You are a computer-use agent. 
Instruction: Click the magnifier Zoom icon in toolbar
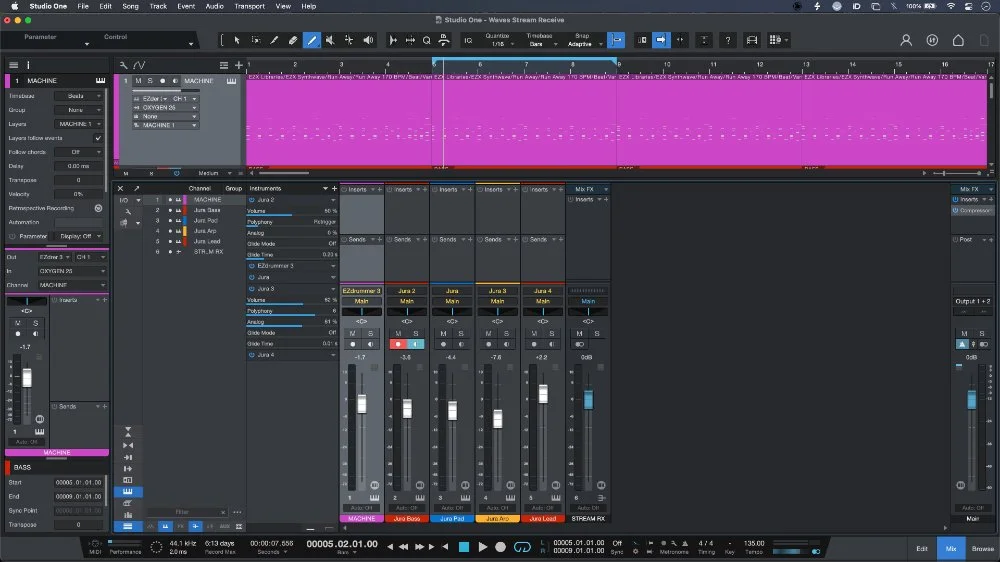click(427, 40)
